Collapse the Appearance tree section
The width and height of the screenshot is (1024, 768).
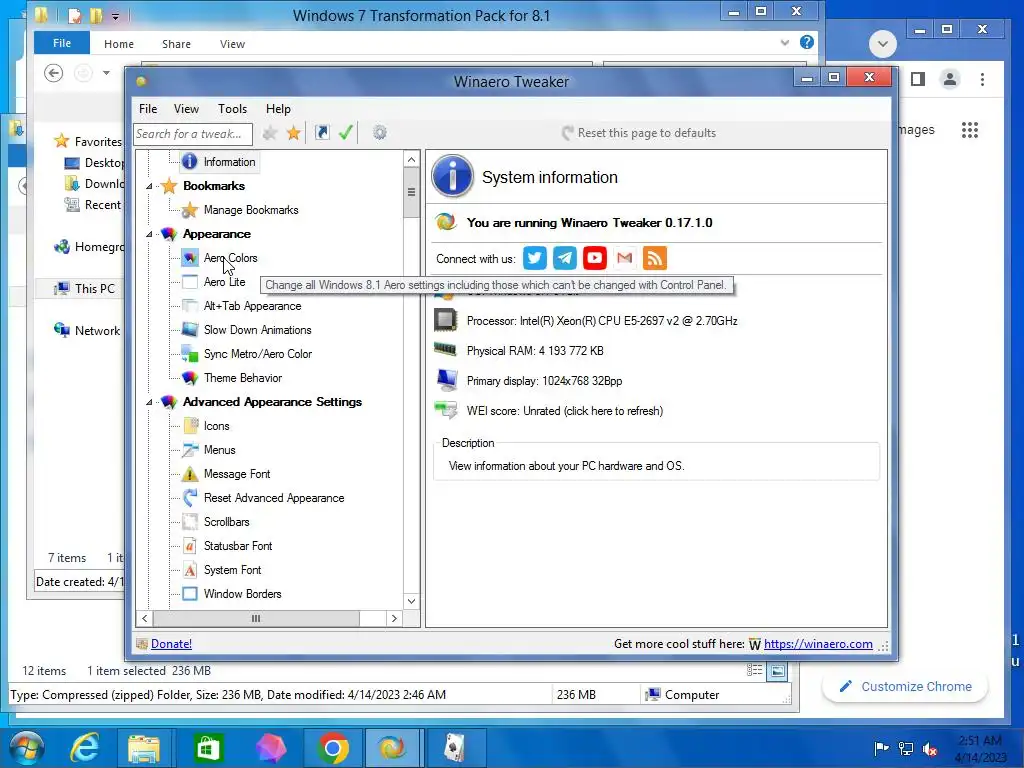coord(150,234)
